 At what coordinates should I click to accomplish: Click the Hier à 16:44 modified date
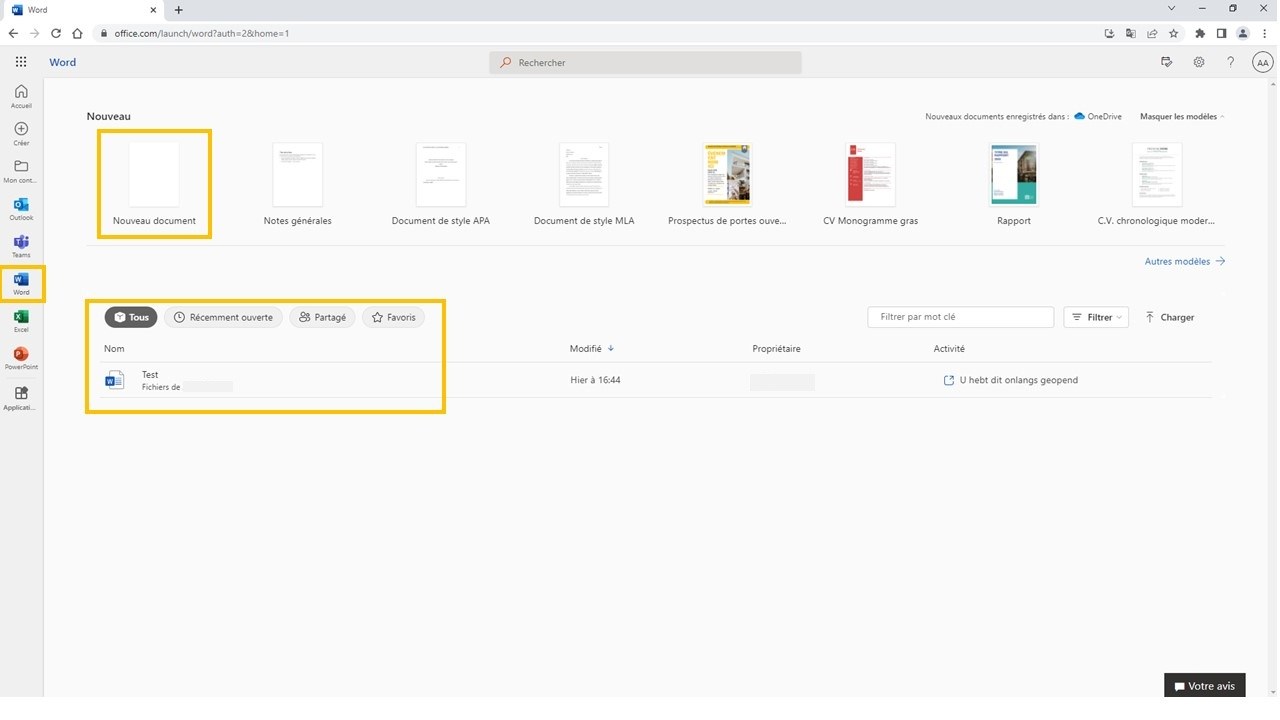595,380
